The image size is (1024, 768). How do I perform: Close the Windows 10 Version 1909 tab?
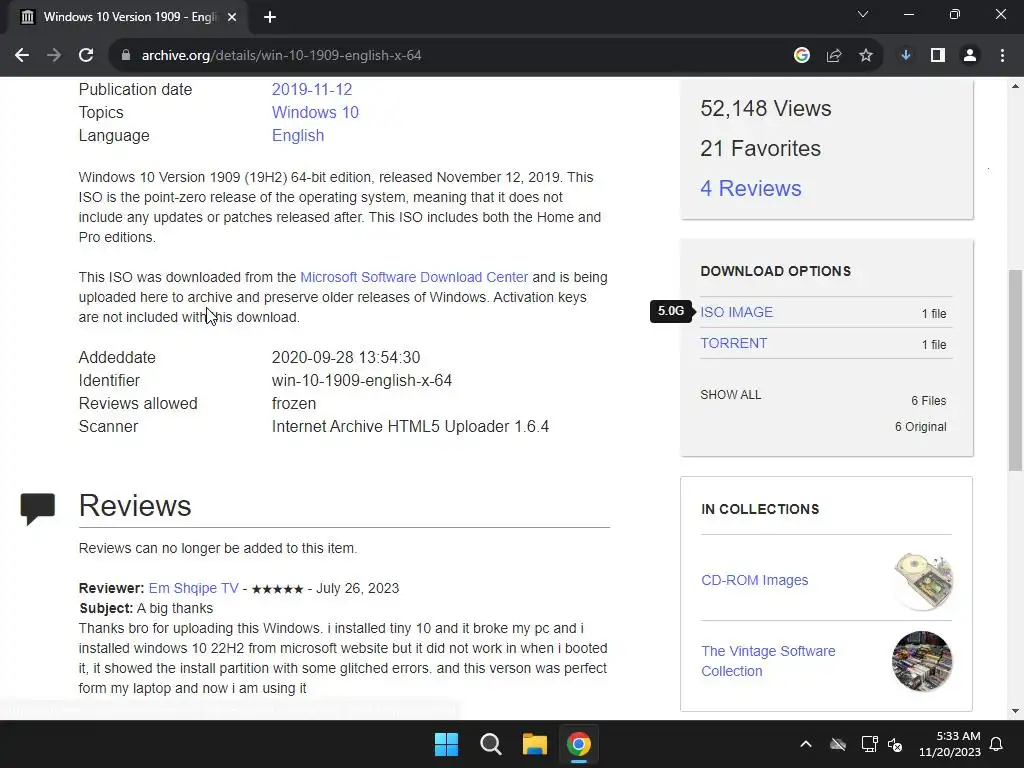[x=232, y=17]
